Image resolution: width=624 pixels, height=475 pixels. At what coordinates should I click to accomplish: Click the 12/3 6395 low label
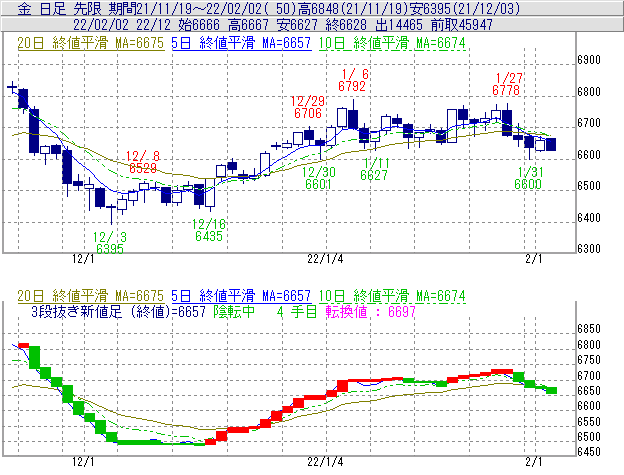110,243
